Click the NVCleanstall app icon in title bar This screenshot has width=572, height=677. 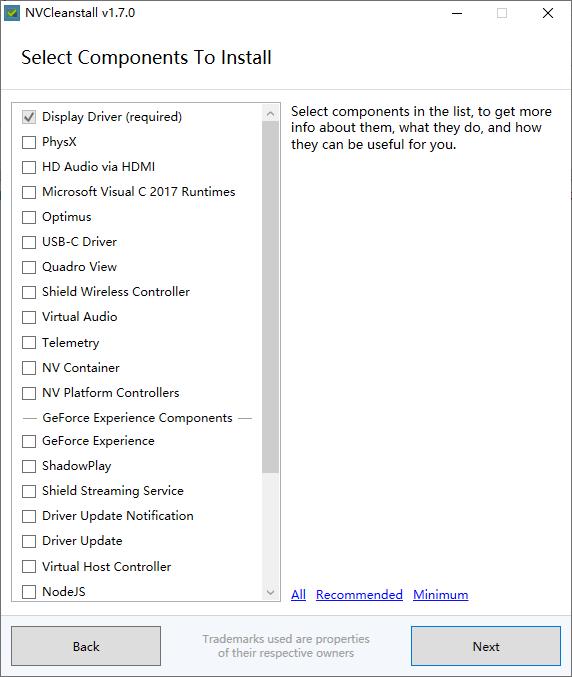pos(12,13)
